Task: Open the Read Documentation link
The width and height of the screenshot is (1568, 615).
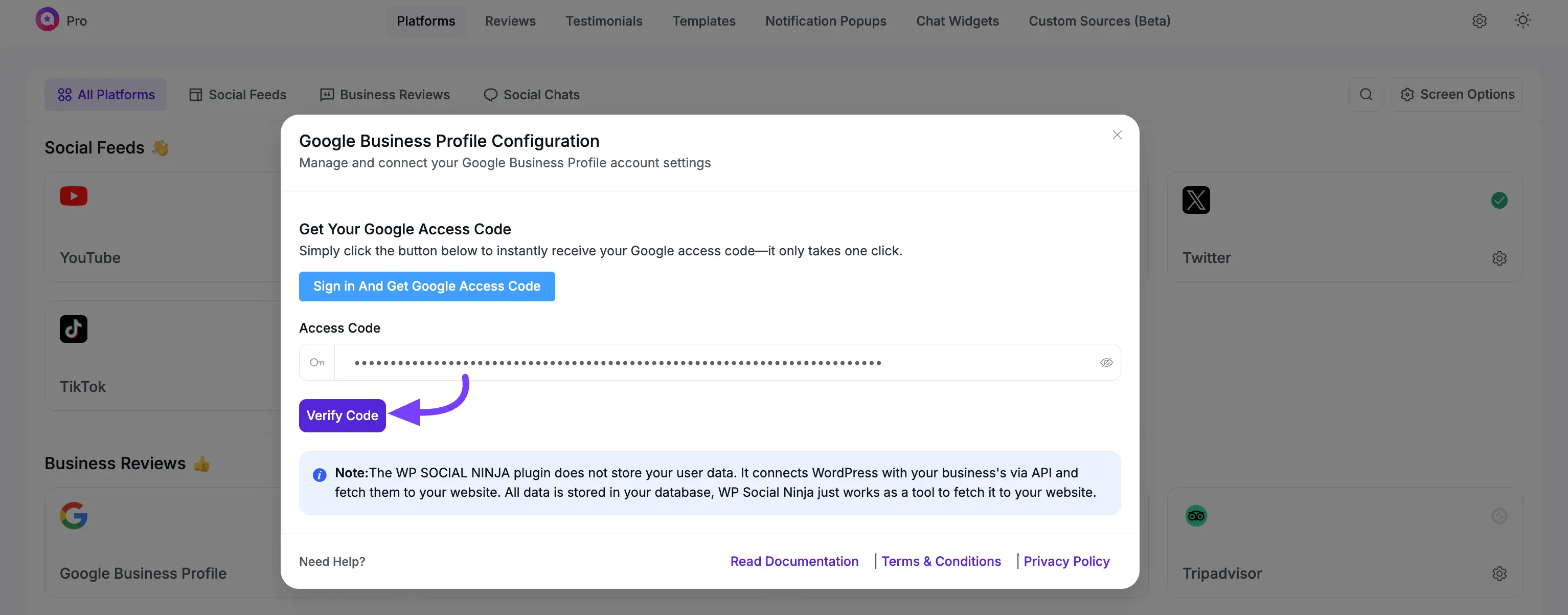Action: (x=794, y=561)
